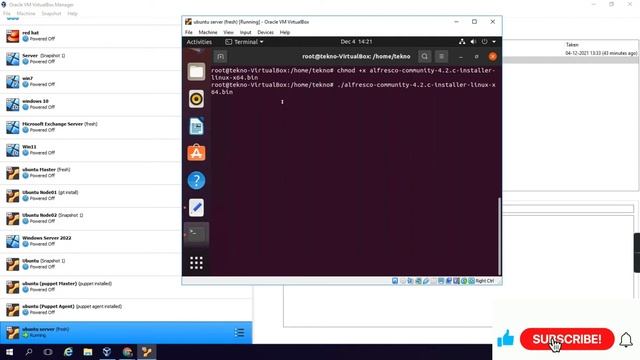Open the Help menu of VM window
The height and width of the screenshot is (360, 640).
(285, 32)
